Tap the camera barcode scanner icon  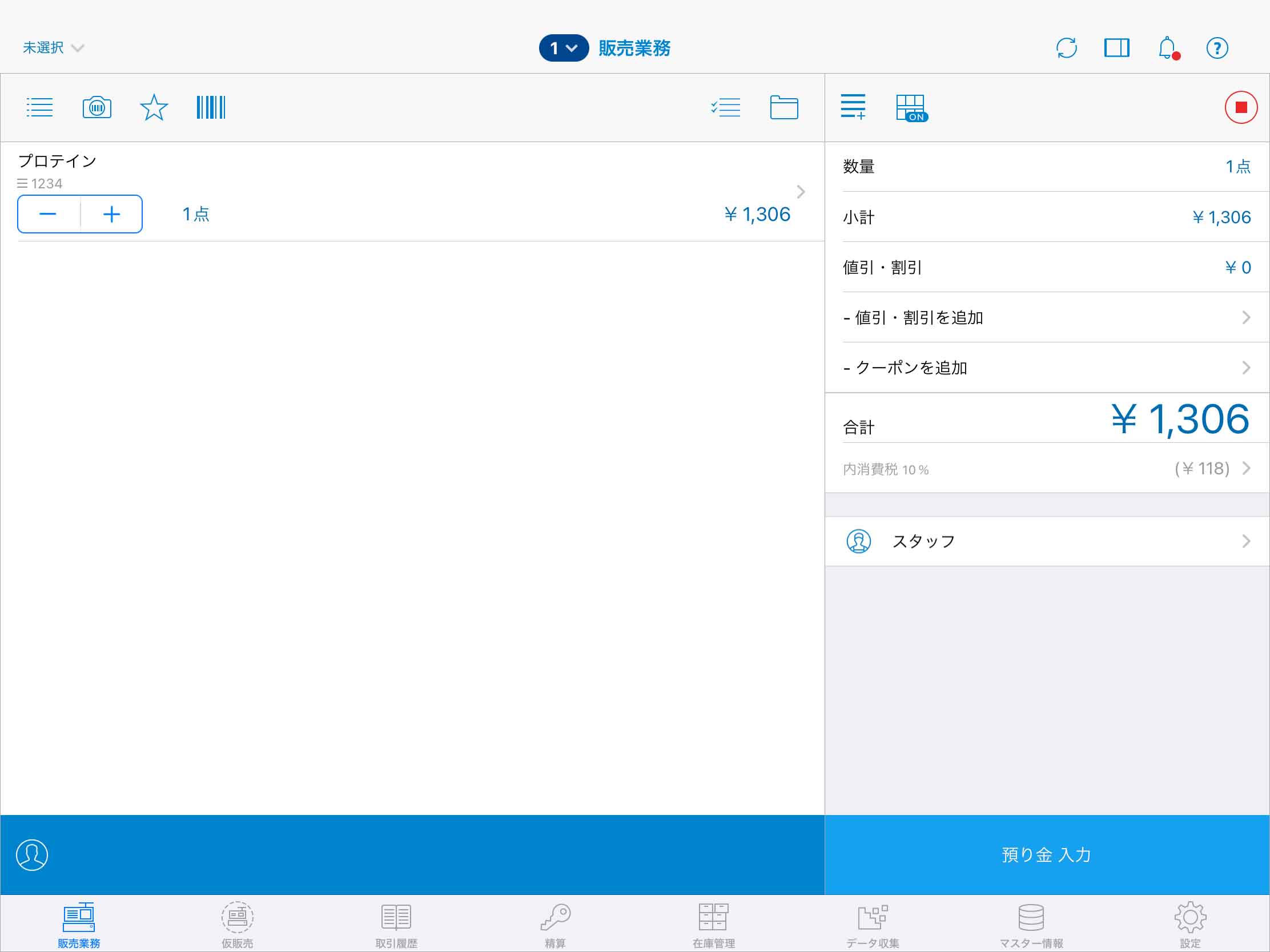[x=97, y=107]
